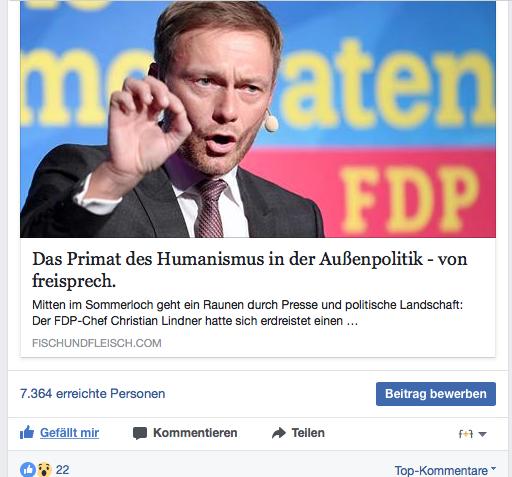The width and height of the screenshot is (512, 477).
Task: Select the Teilen share action
Action: tap(308, 433)
